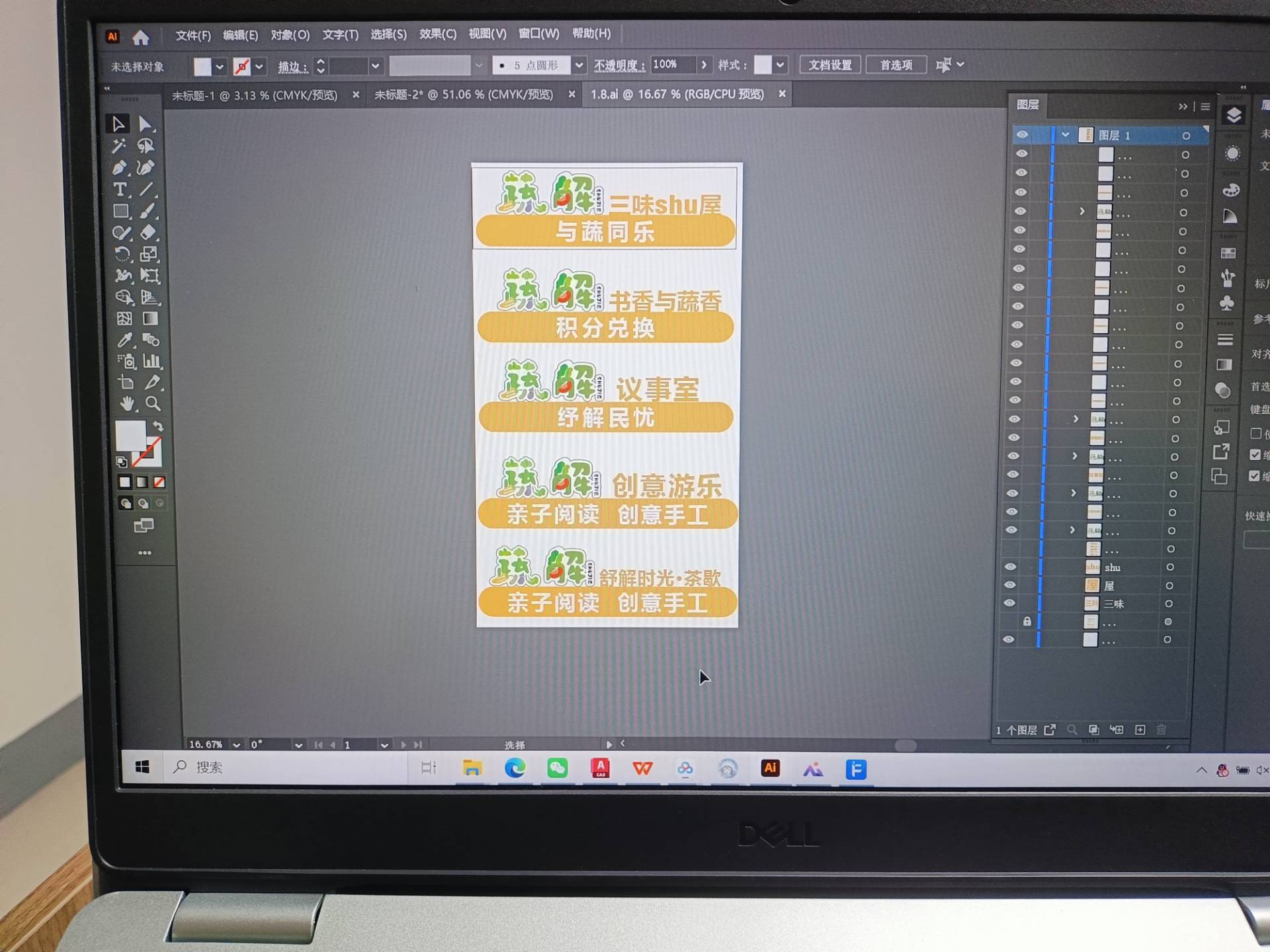Open the zoom level 16.67% dropdown
Screen dimensions: 1270x952
click(236, 745)
